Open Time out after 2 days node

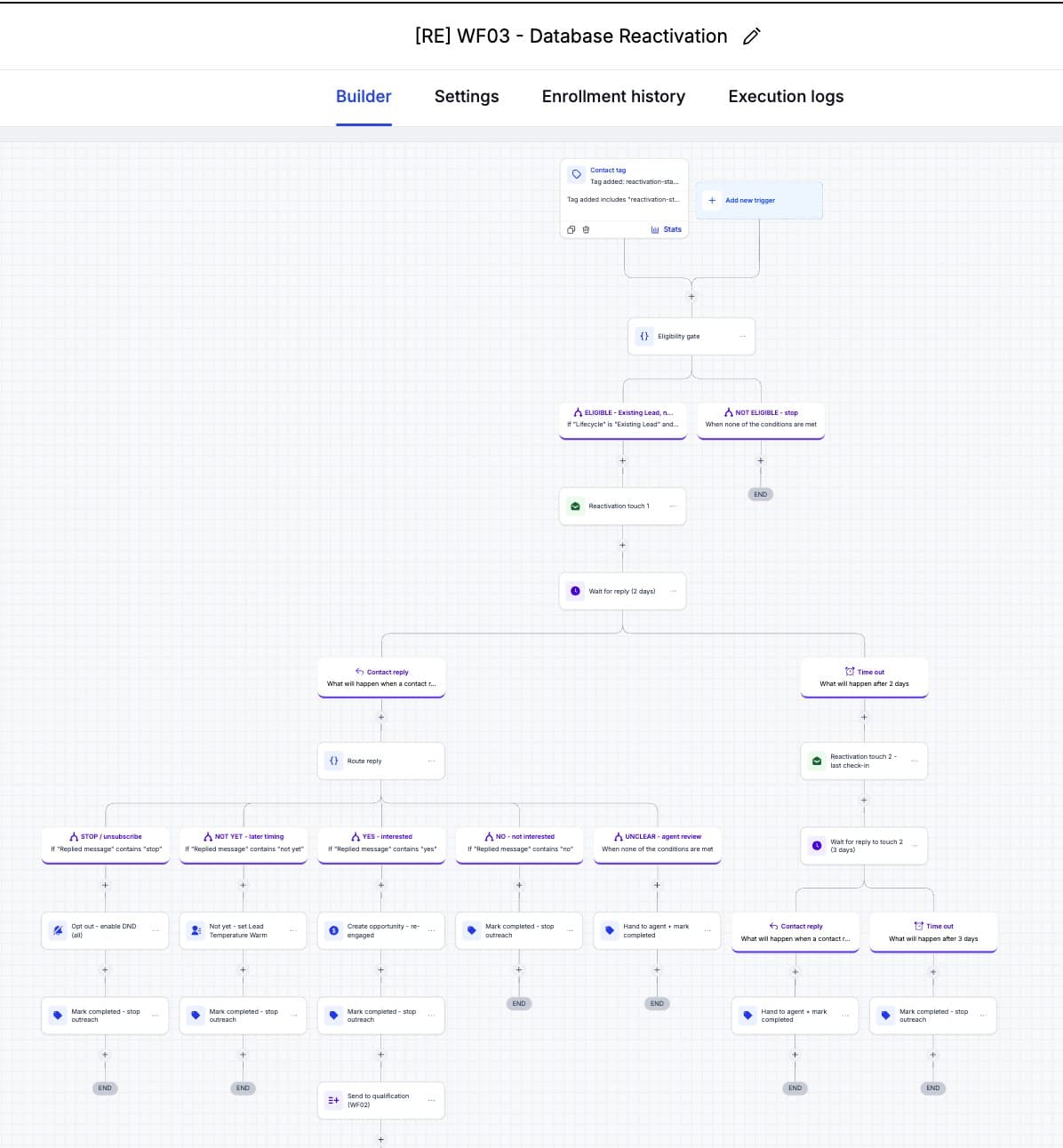pos(864,678)
